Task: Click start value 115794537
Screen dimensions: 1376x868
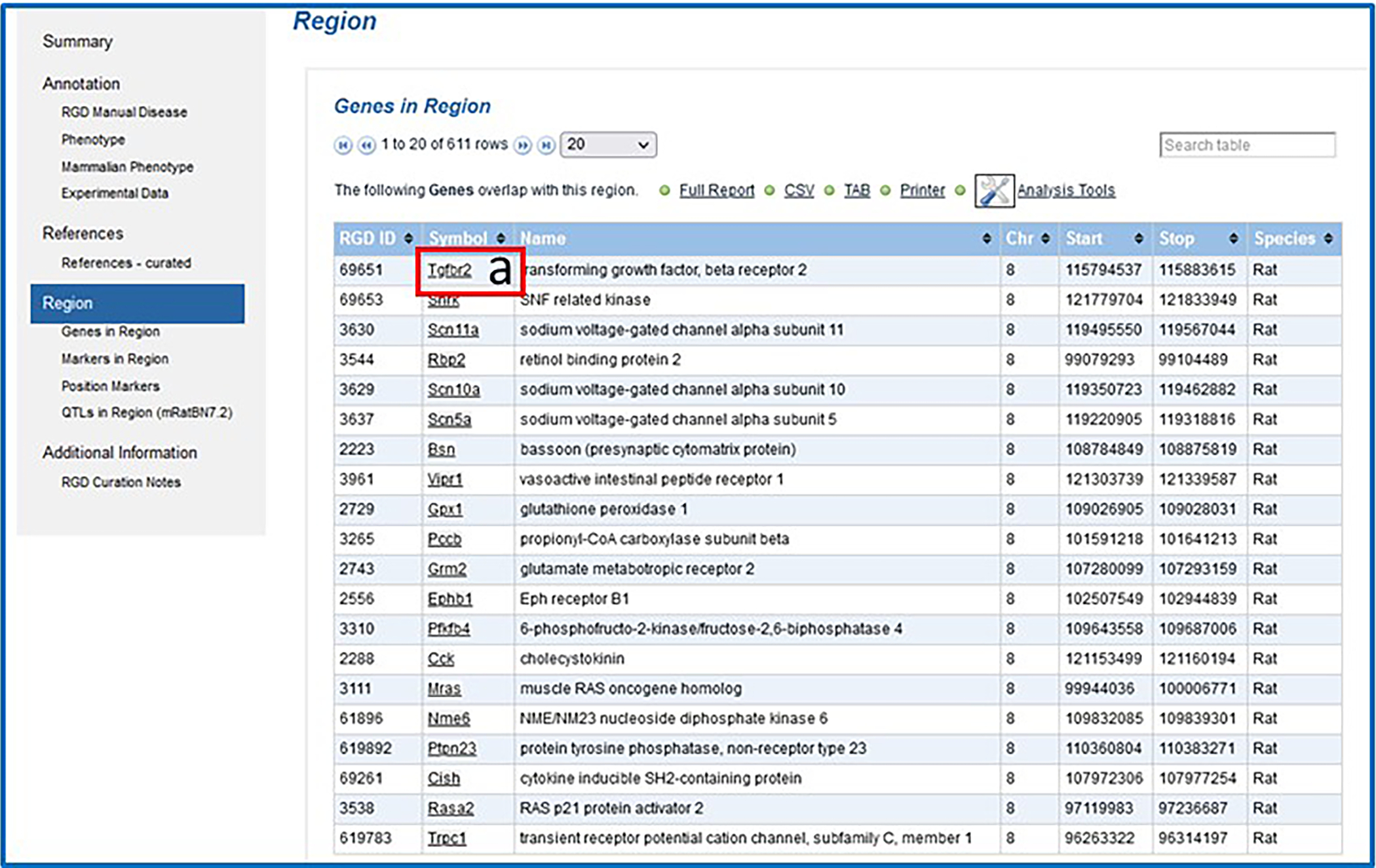Action: [1103, 270]
